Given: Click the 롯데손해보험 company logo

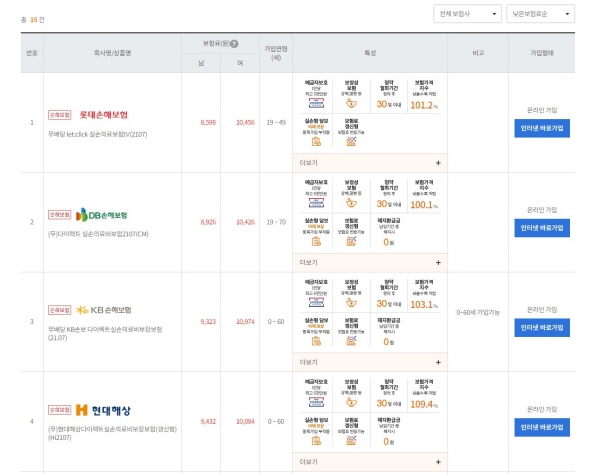Looking at the screenshot, I should coord(103,115).
